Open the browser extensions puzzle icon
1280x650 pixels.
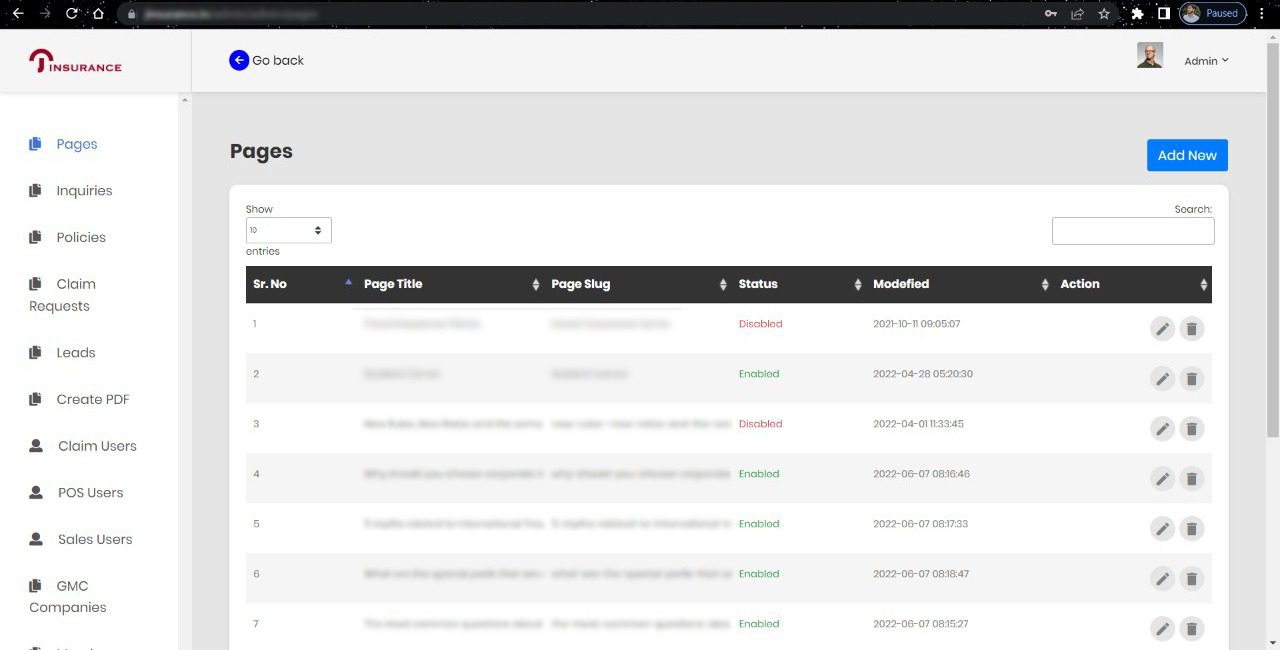click(1137, 14)
